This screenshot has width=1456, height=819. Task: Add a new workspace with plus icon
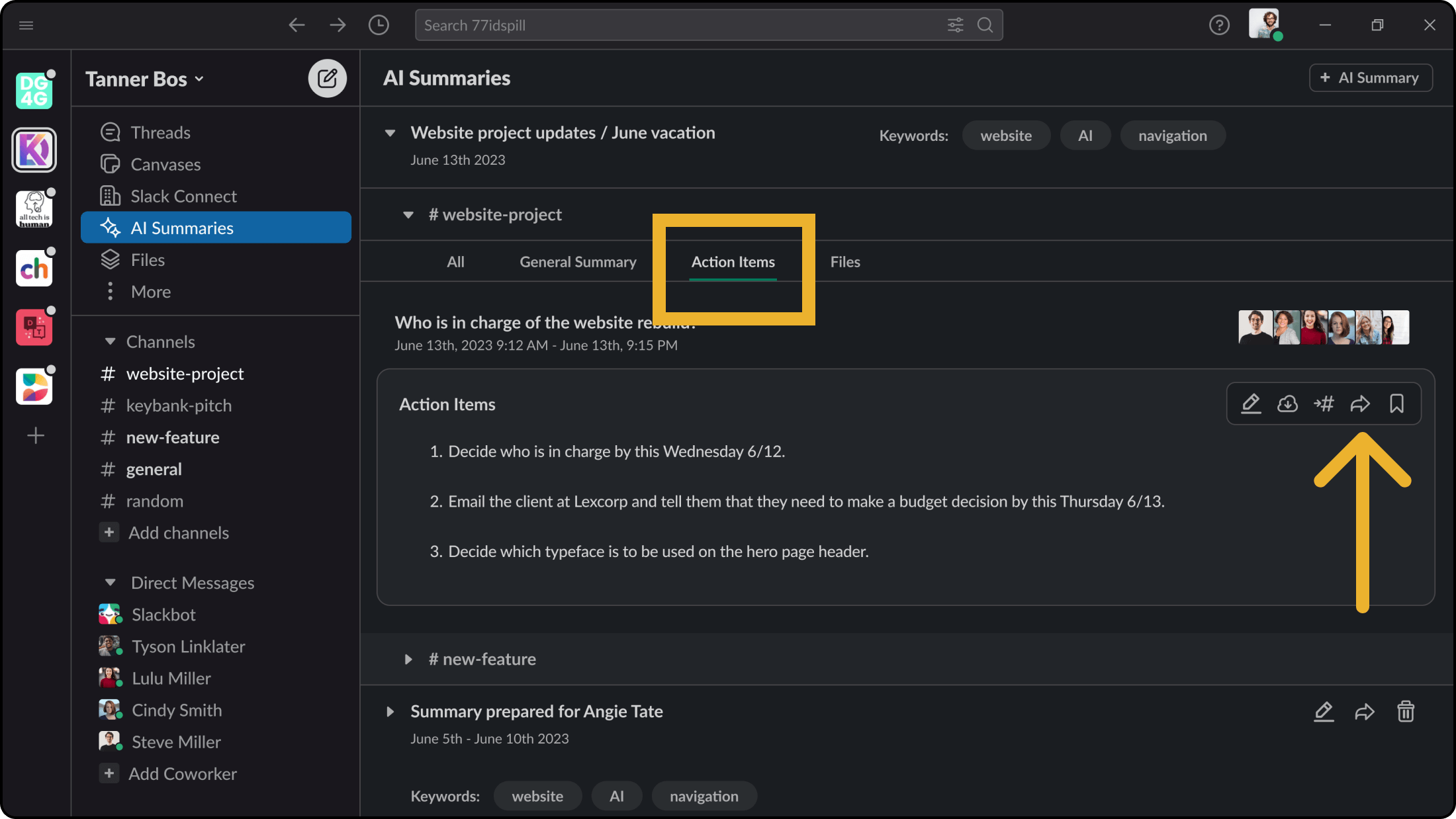click(x=36, y=435)
